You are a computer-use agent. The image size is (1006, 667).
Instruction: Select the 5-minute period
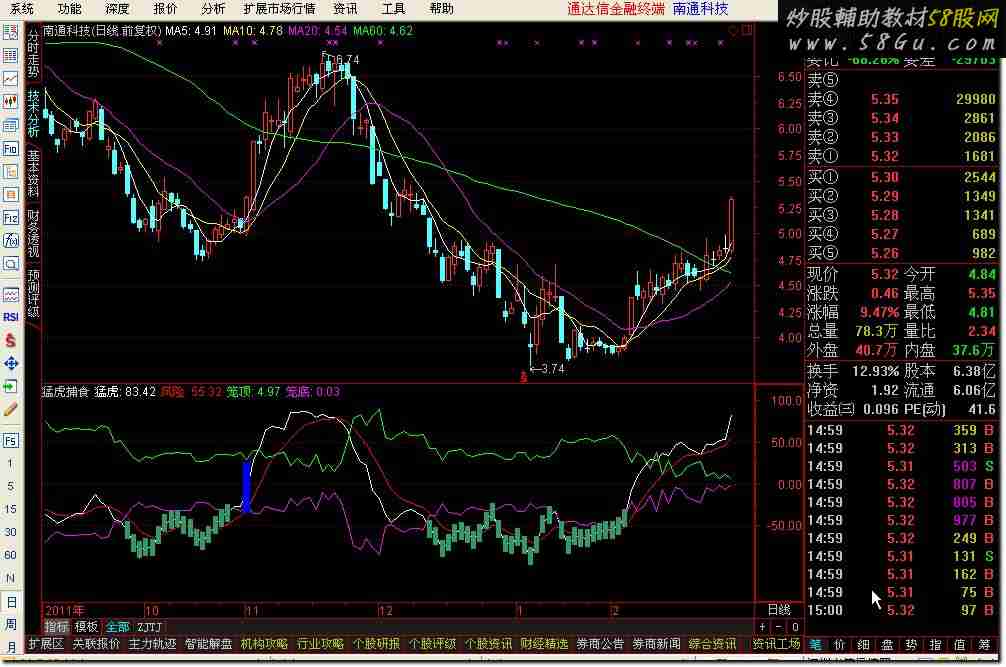pos(10,486)
